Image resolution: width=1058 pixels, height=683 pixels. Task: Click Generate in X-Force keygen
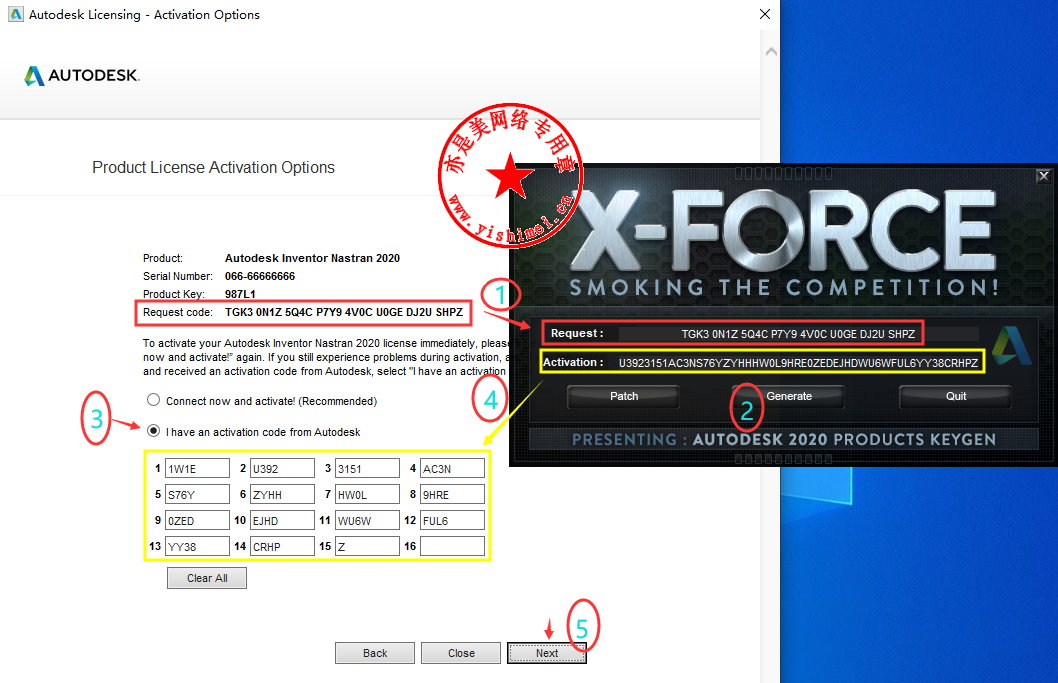(x=788, y=396)
